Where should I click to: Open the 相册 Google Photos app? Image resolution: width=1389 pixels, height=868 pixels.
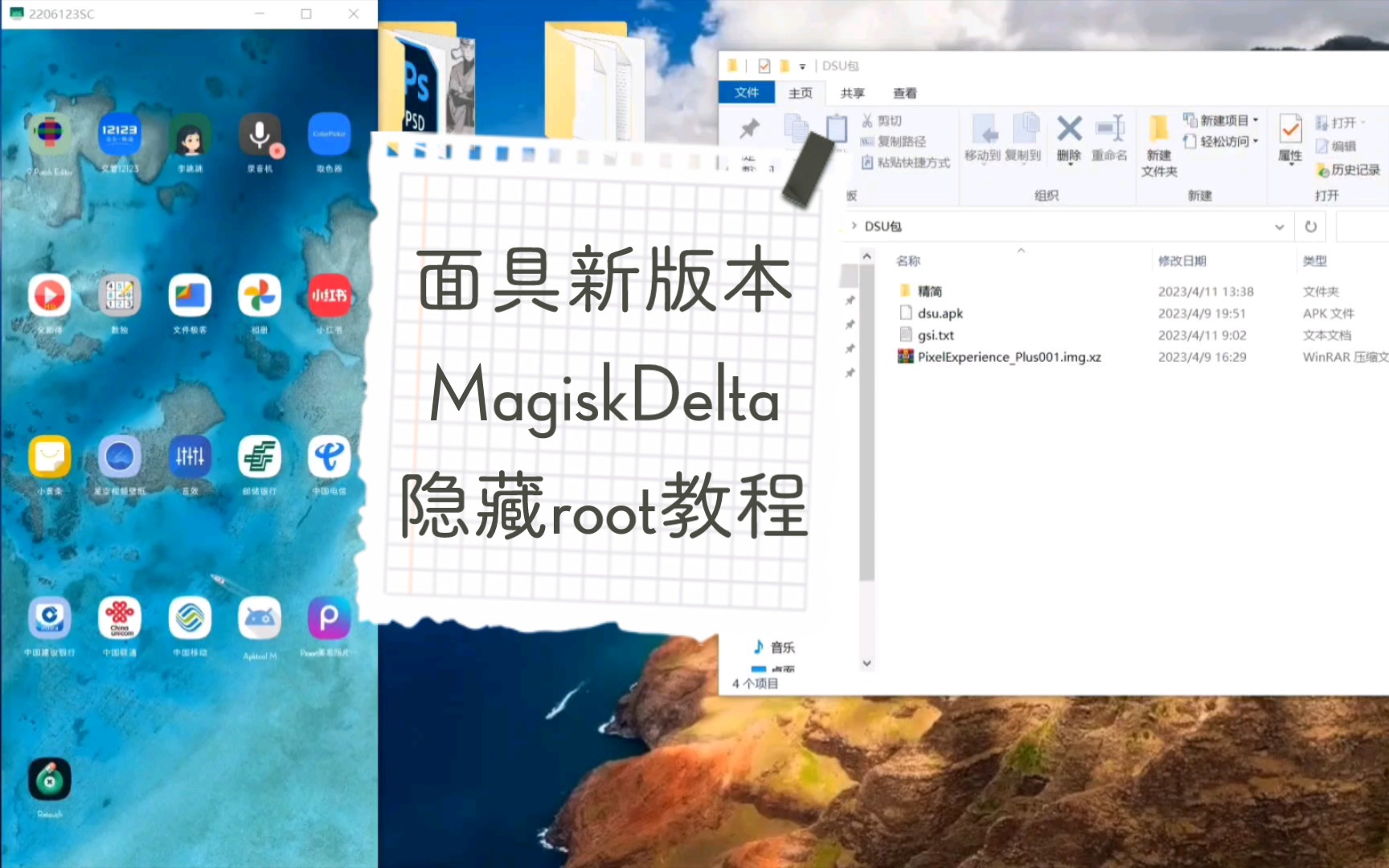[260, 296]
